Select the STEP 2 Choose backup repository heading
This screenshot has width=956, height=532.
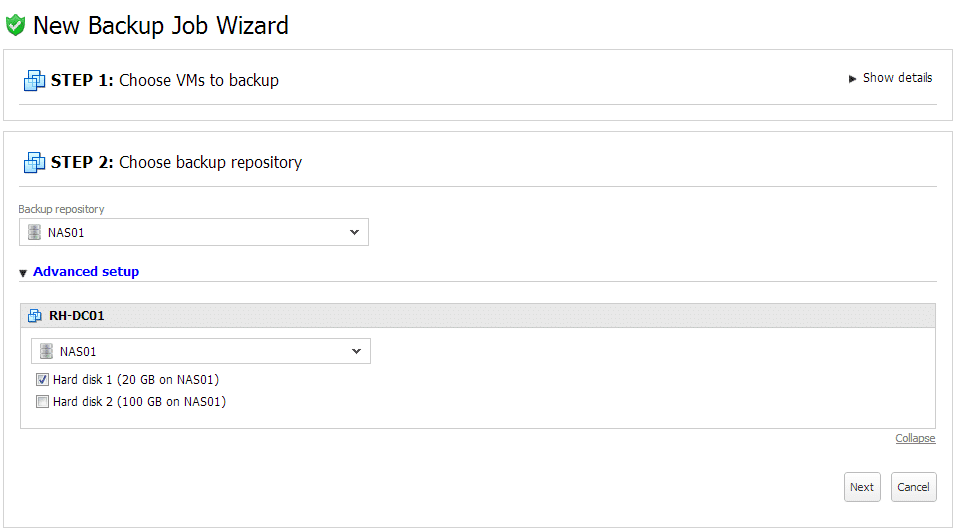point(176,163)
